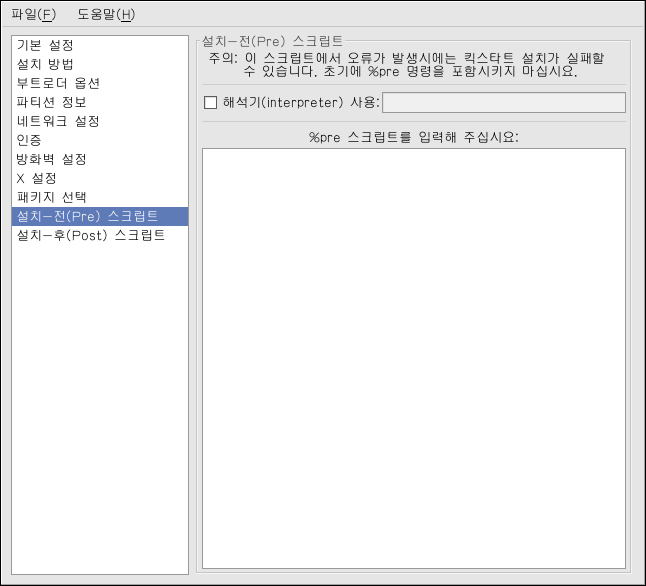The width and height of the screenshot is (646, 586).
Task: Click the '%pre 스크립트를 입력해 주십시오' label
Action: pos(413,137)
